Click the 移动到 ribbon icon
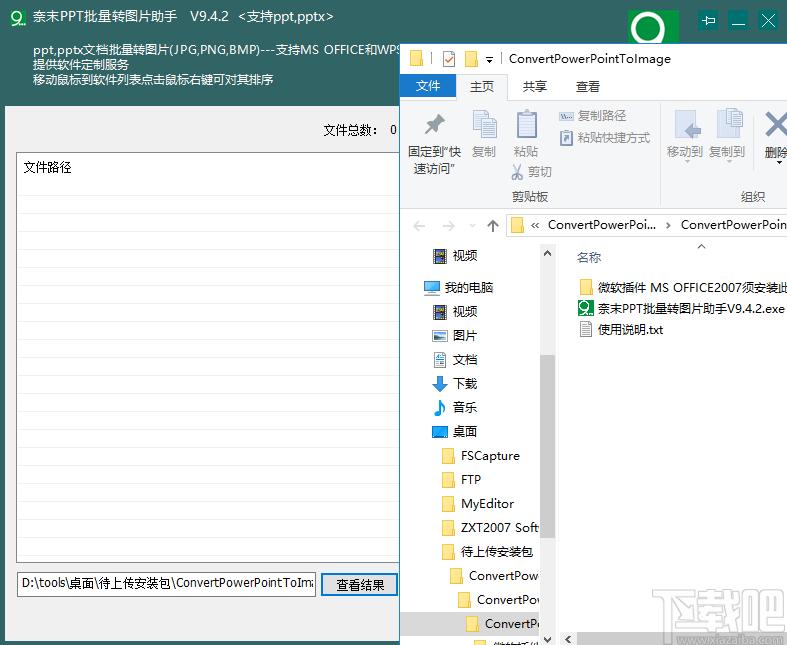This screenshot has width=787, height=645. point(687,124)
